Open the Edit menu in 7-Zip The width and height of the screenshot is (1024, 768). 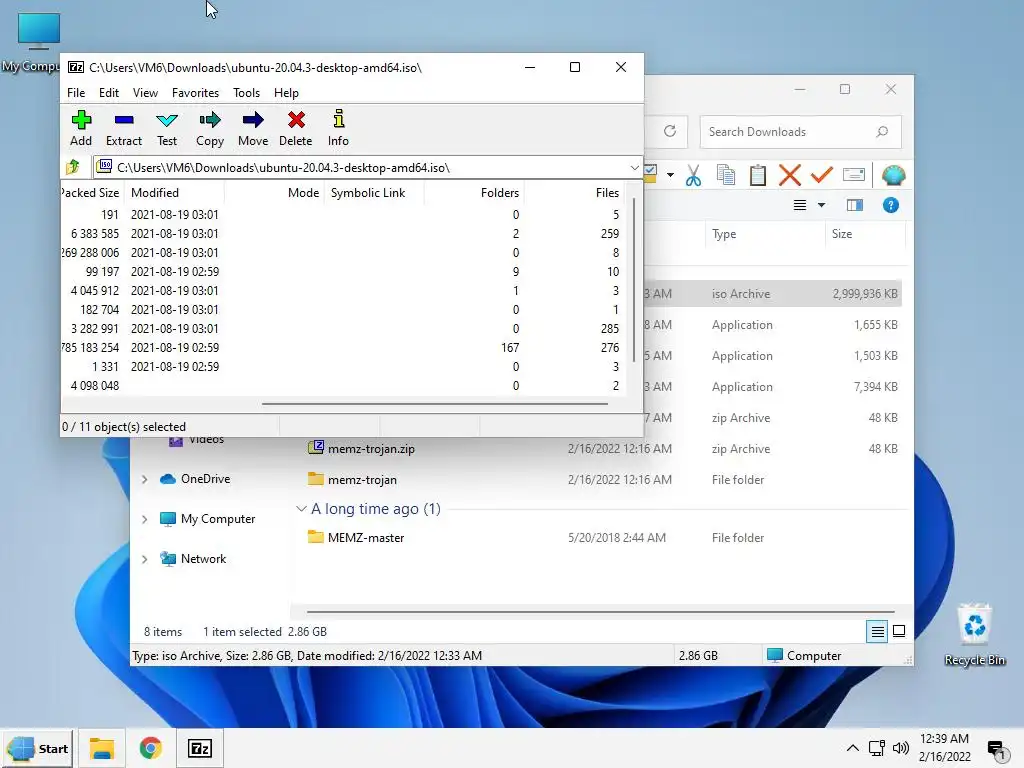tap(108, 93)
